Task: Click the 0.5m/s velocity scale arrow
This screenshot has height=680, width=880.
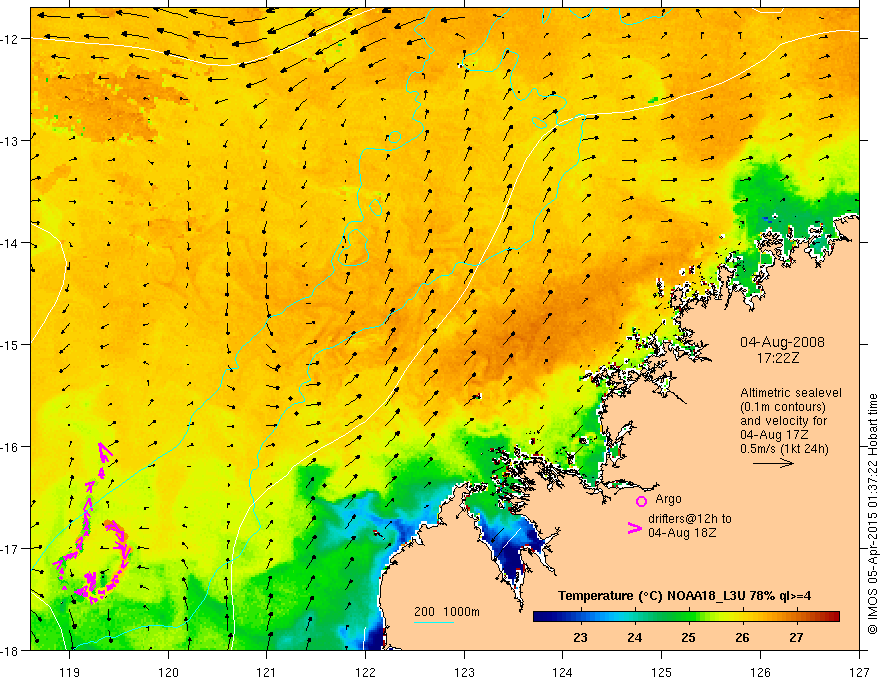Action: coord(773,463)
